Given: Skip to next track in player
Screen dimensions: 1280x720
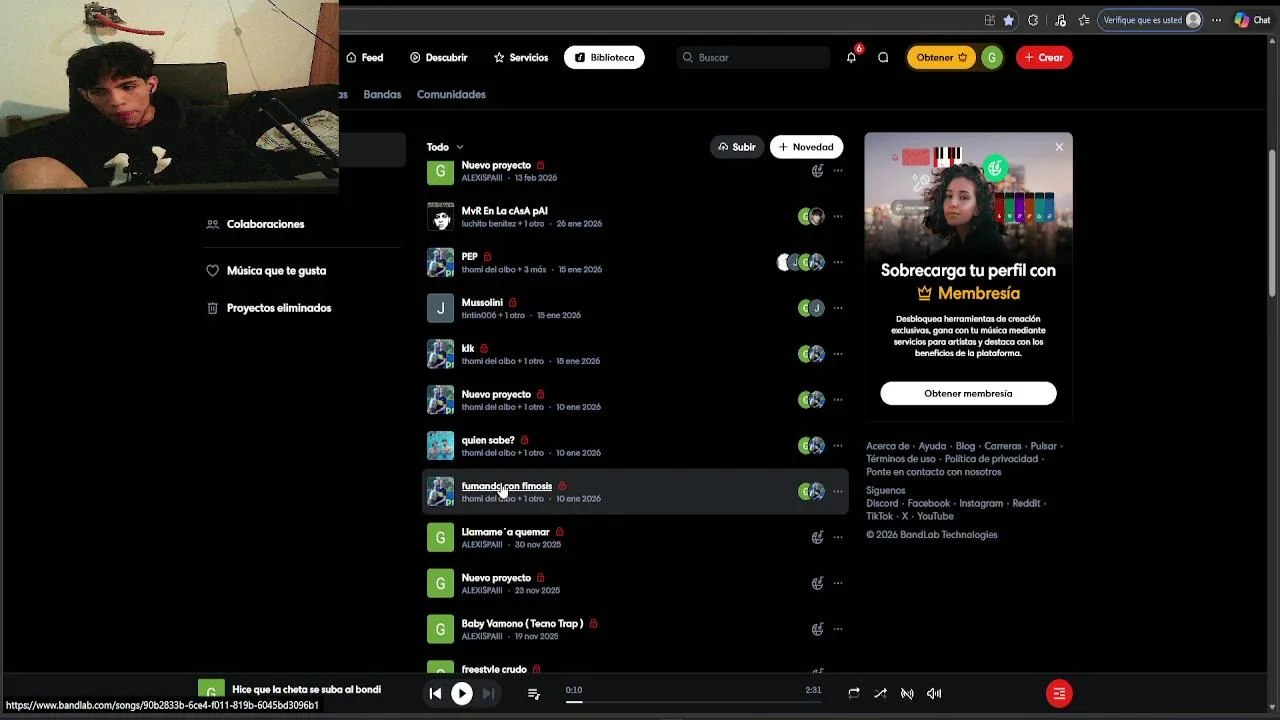Looking at the screenshot, I should click(488, 693).
